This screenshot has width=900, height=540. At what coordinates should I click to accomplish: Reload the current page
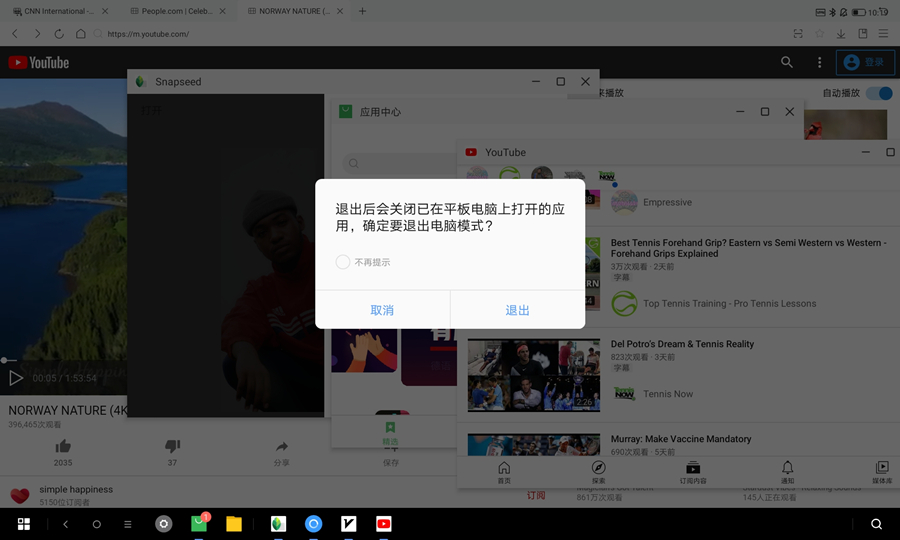tap(59, 34)
